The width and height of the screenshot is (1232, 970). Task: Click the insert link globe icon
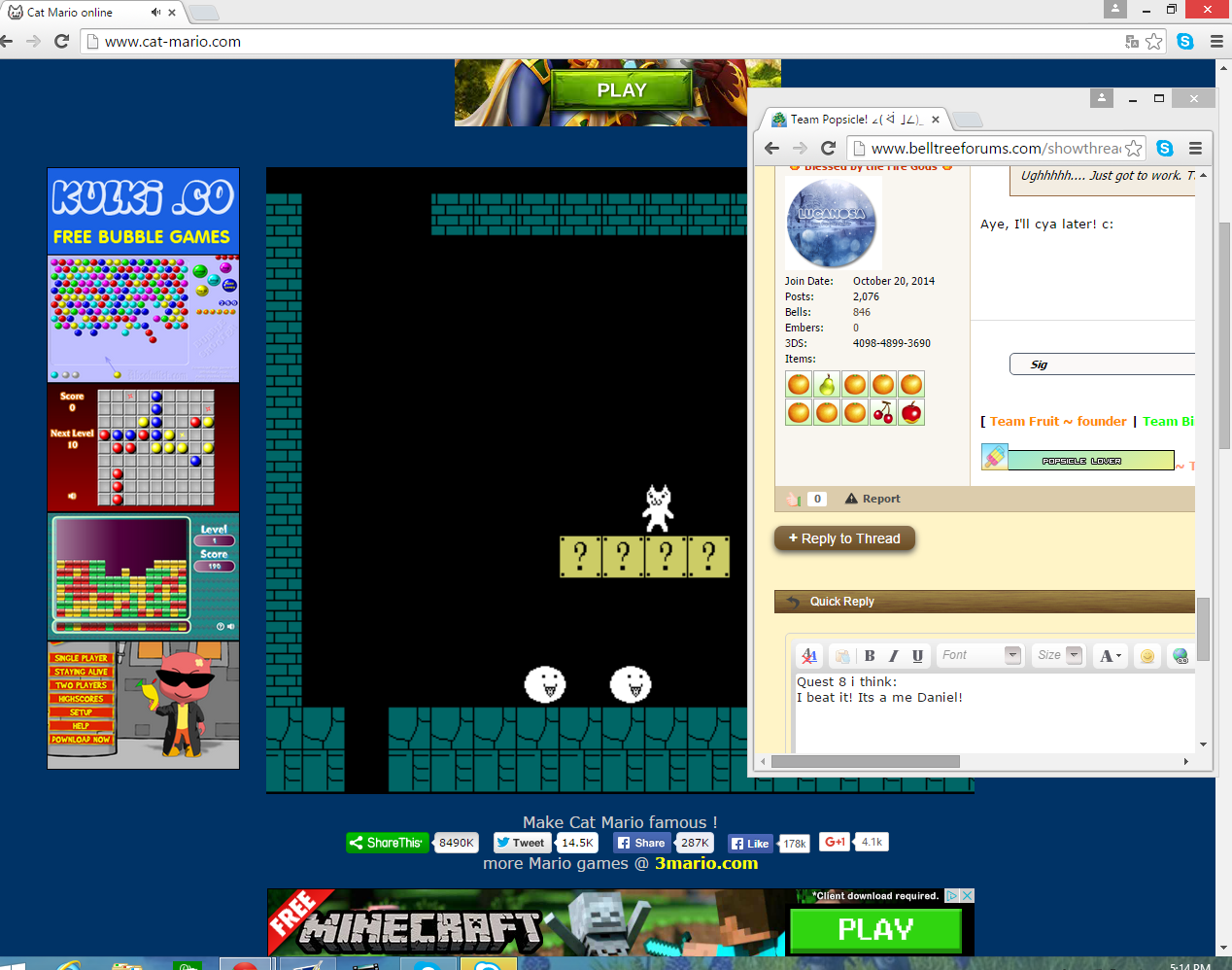coord(1180,656)
